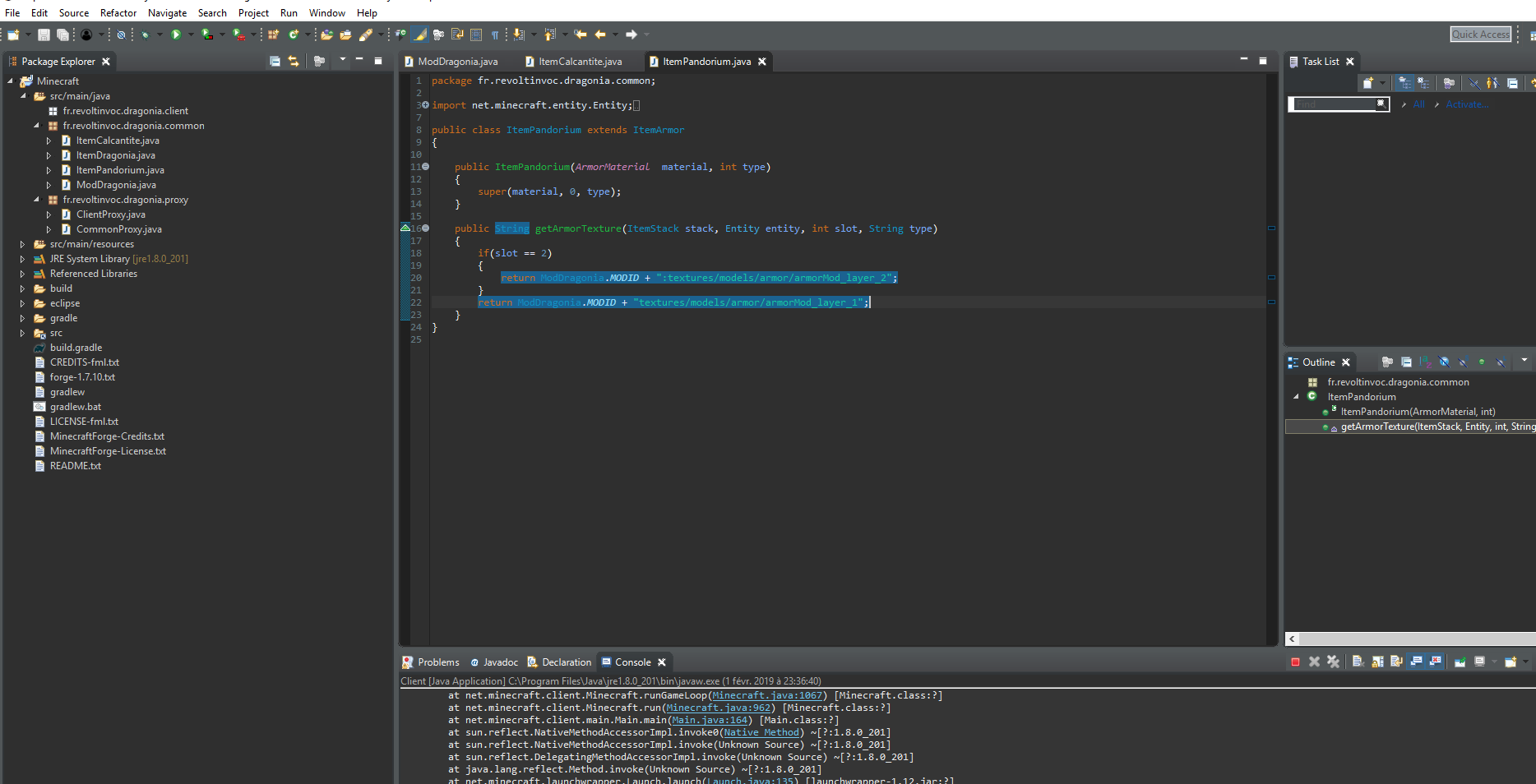Collapse the fr.revoltinvoc.dragonia.common package
The width and height of the screenshot is (1536, 784).
[36, 126]
